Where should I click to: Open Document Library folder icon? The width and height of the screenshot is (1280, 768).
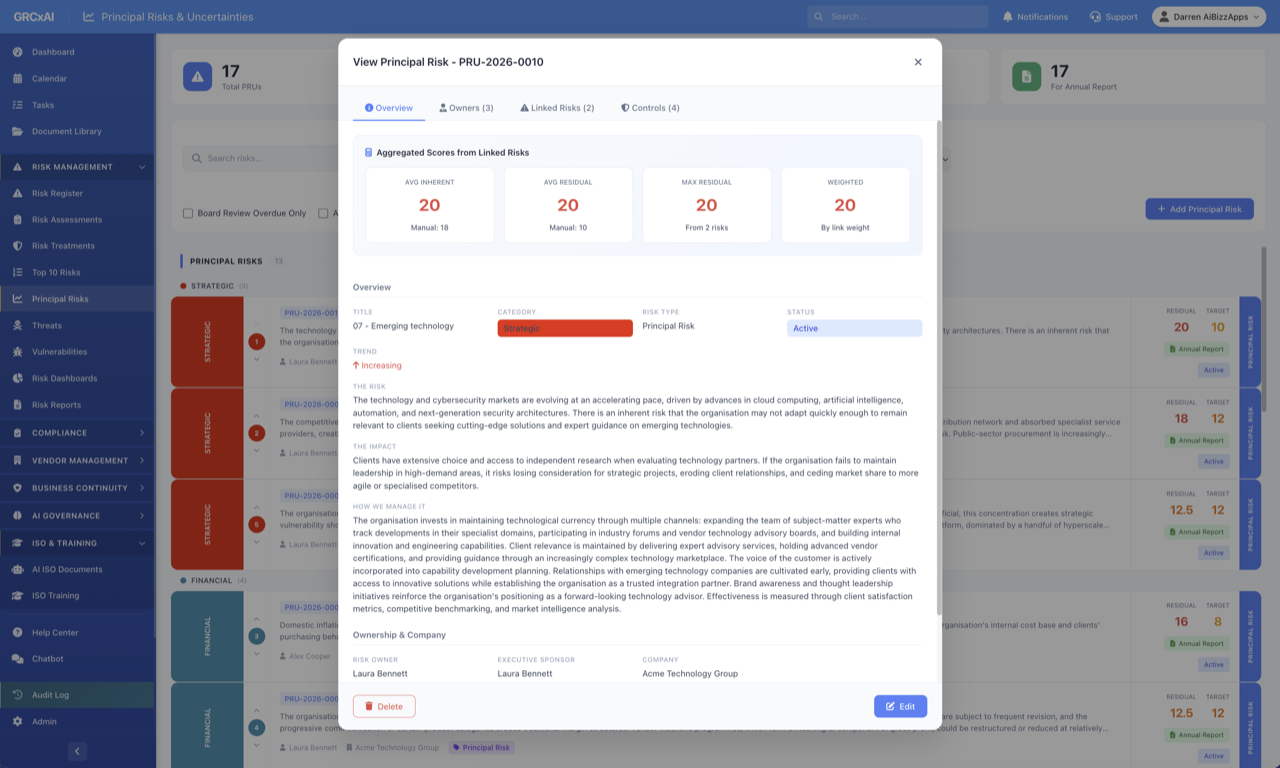pos(17,131)
